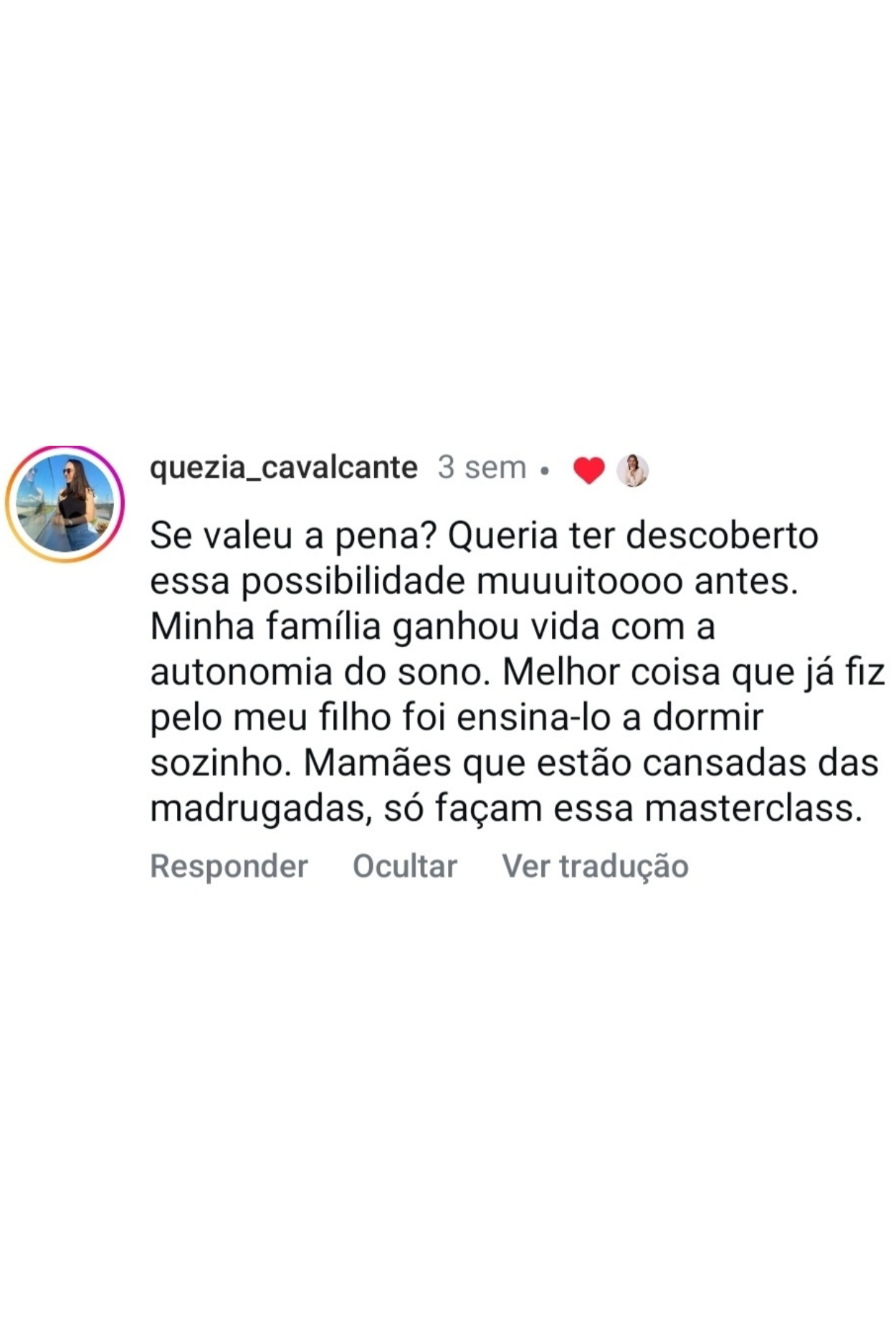Click the phrase 'Queria ter descoberto'

(633, 535)
